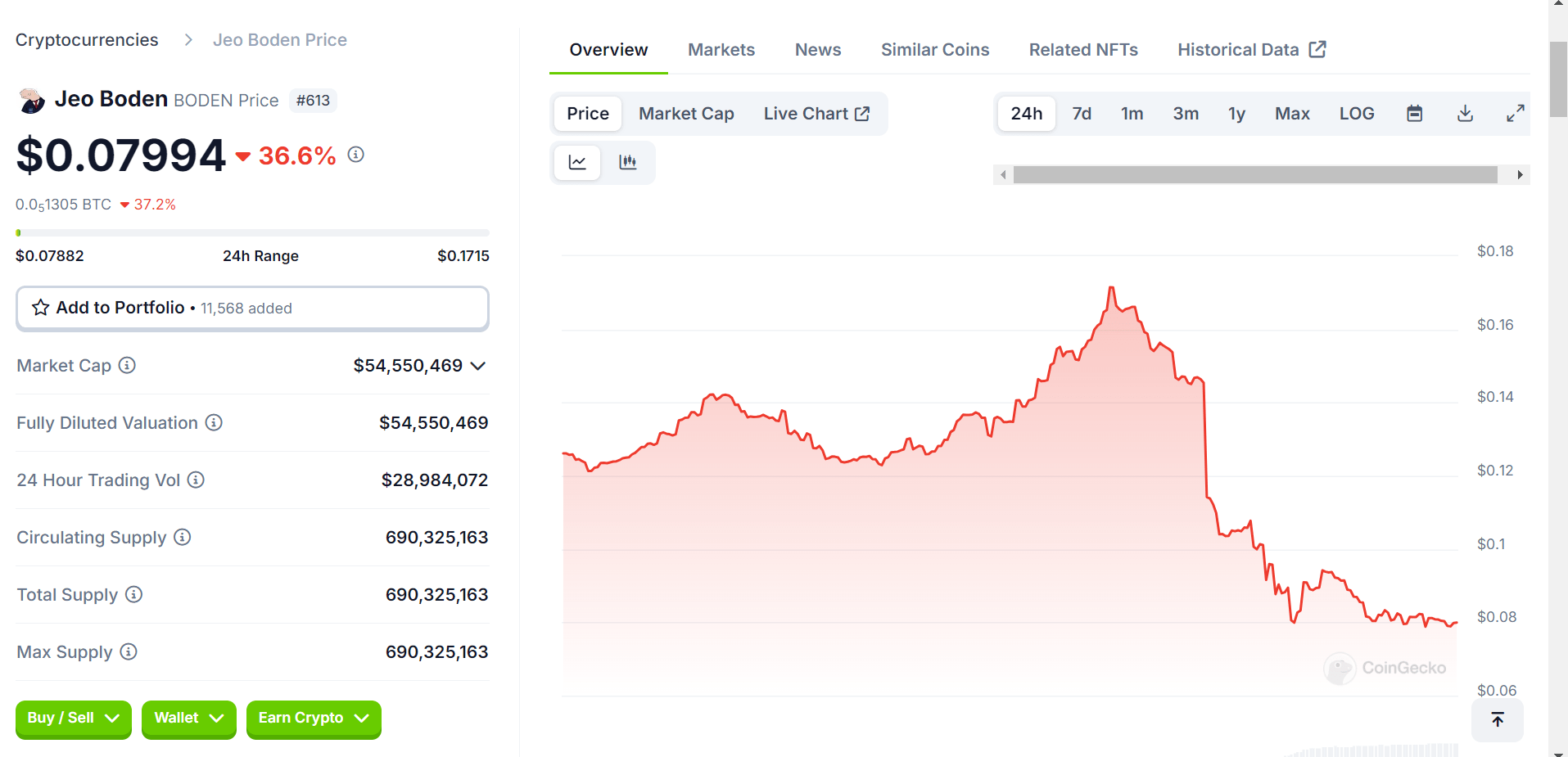The width and height of the screenshot is (1568, 757).
Task: Click the download chart data icon
Action: click(1465, 114)
